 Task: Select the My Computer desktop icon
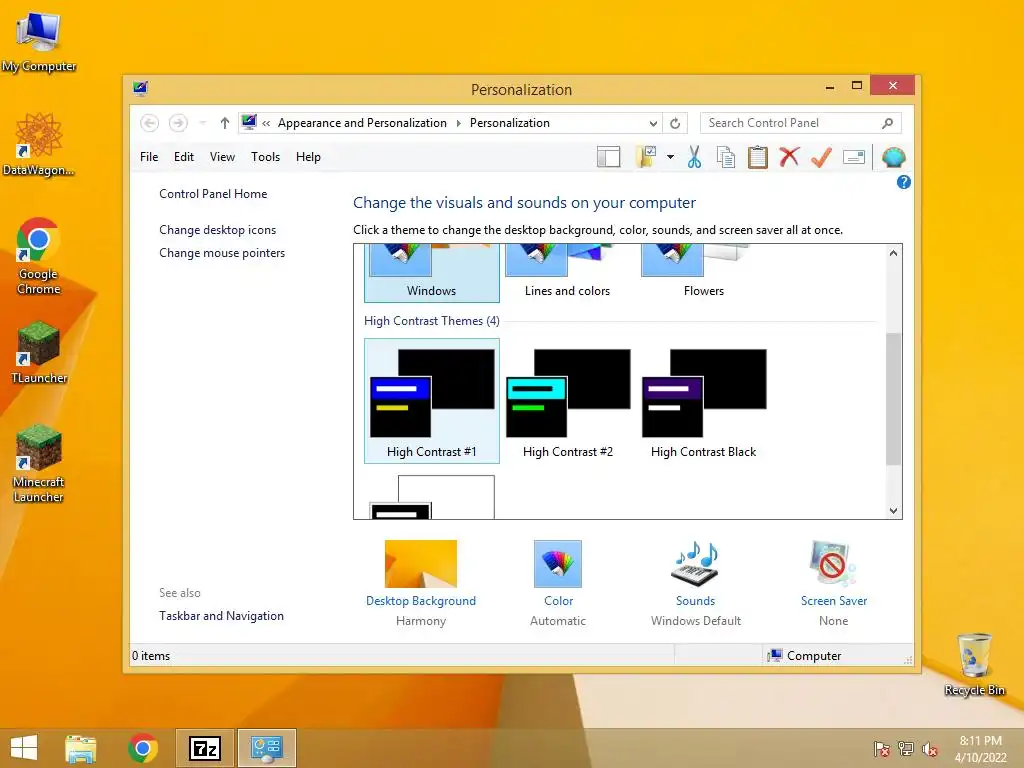tap(39, 42)
